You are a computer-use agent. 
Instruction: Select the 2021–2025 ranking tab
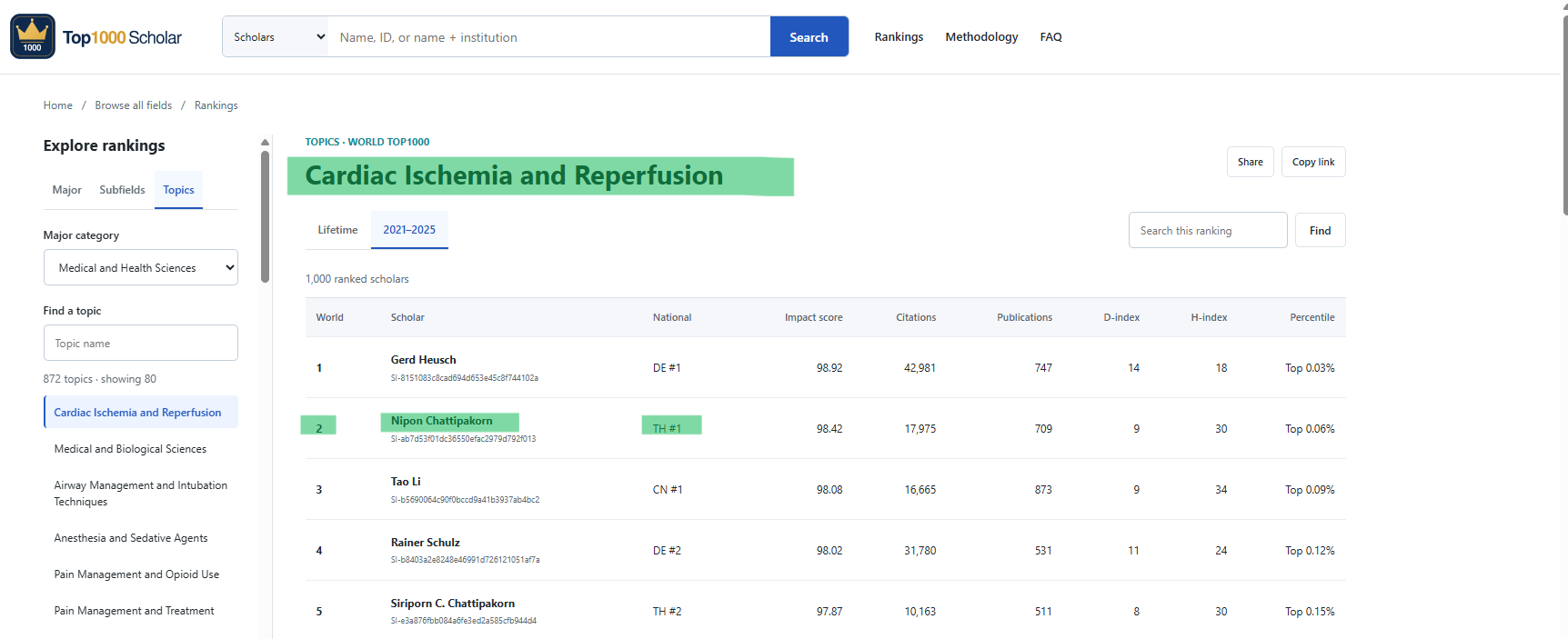pos(409,230)
